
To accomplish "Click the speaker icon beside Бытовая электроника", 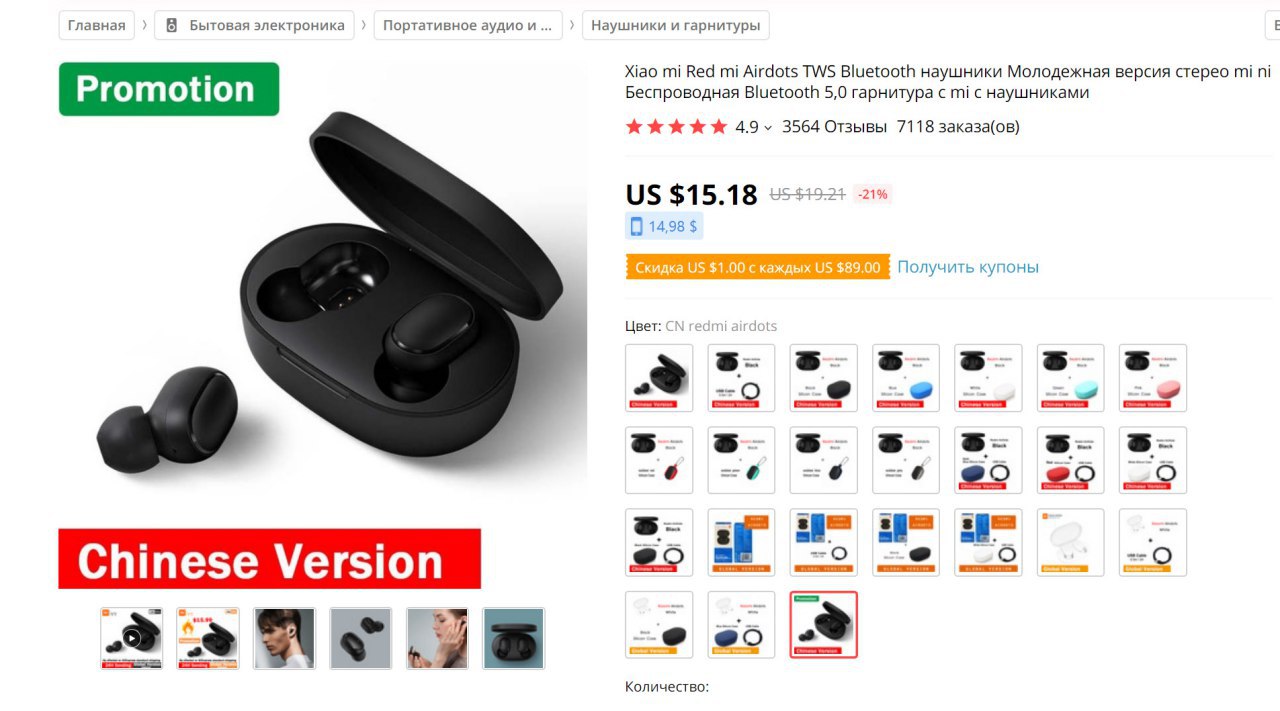I will click(x=172, y=26).
